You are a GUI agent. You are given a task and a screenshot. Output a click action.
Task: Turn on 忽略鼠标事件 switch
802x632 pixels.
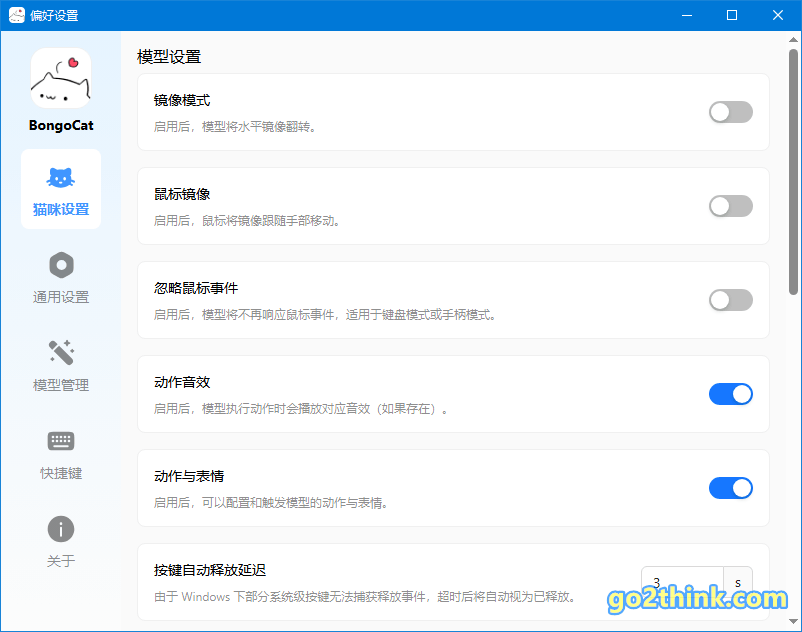730,300
